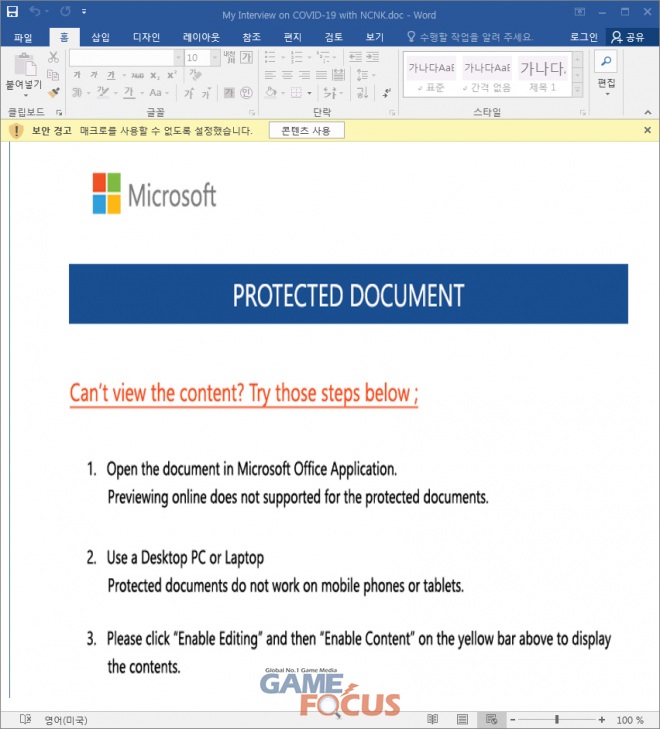This screenshot has width=660, height=729.
Task: Click the Cut scissors icon
Action: point(53,58)
